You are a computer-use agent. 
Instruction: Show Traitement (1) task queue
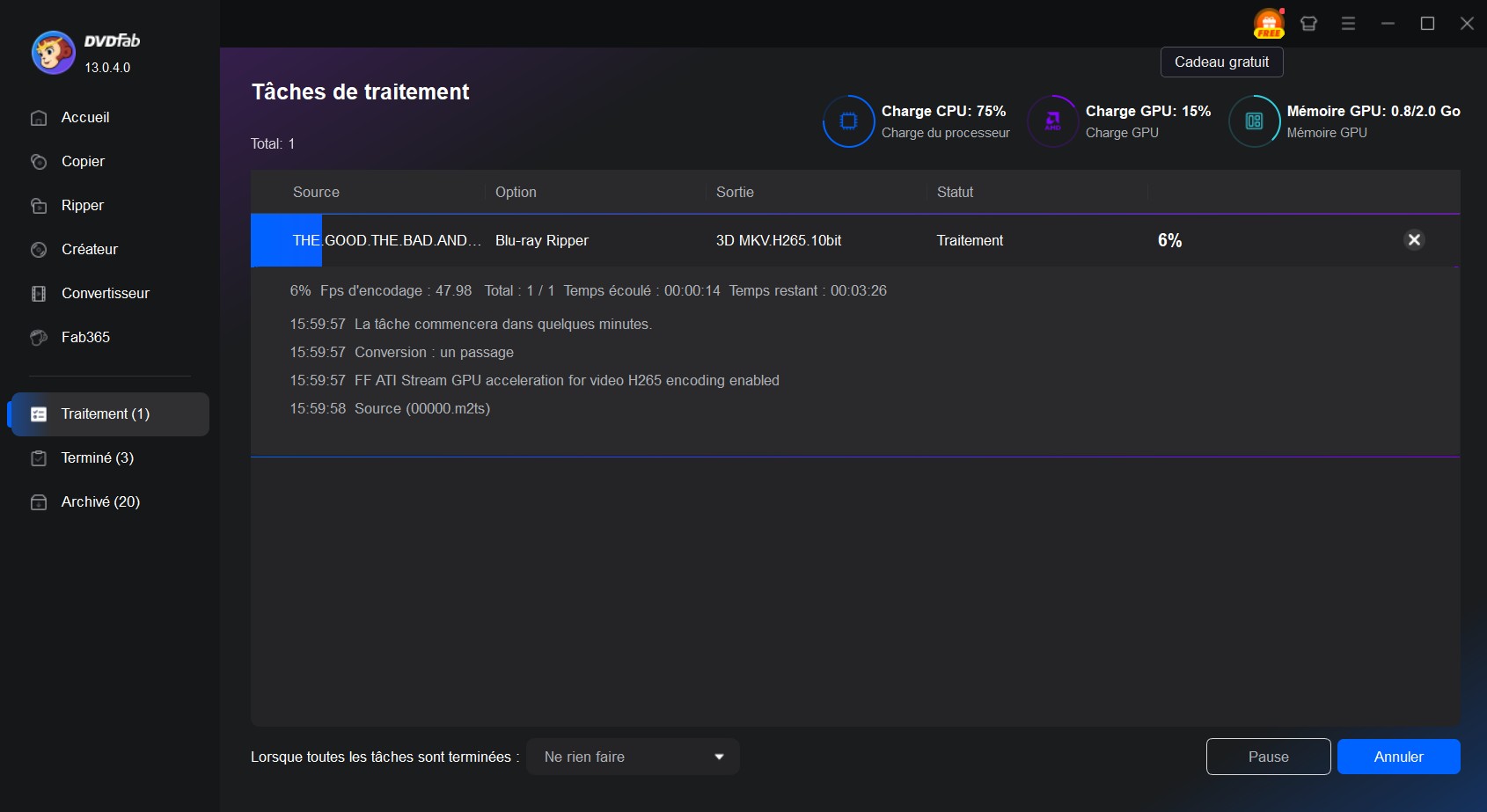[x=110, y=414]
